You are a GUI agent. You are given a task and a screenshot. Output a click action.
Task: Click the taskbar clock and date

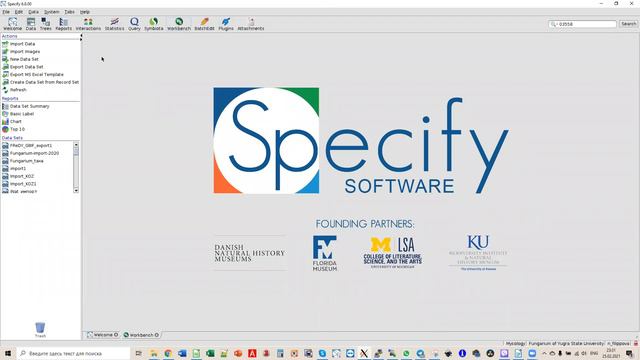click(611, 353)
